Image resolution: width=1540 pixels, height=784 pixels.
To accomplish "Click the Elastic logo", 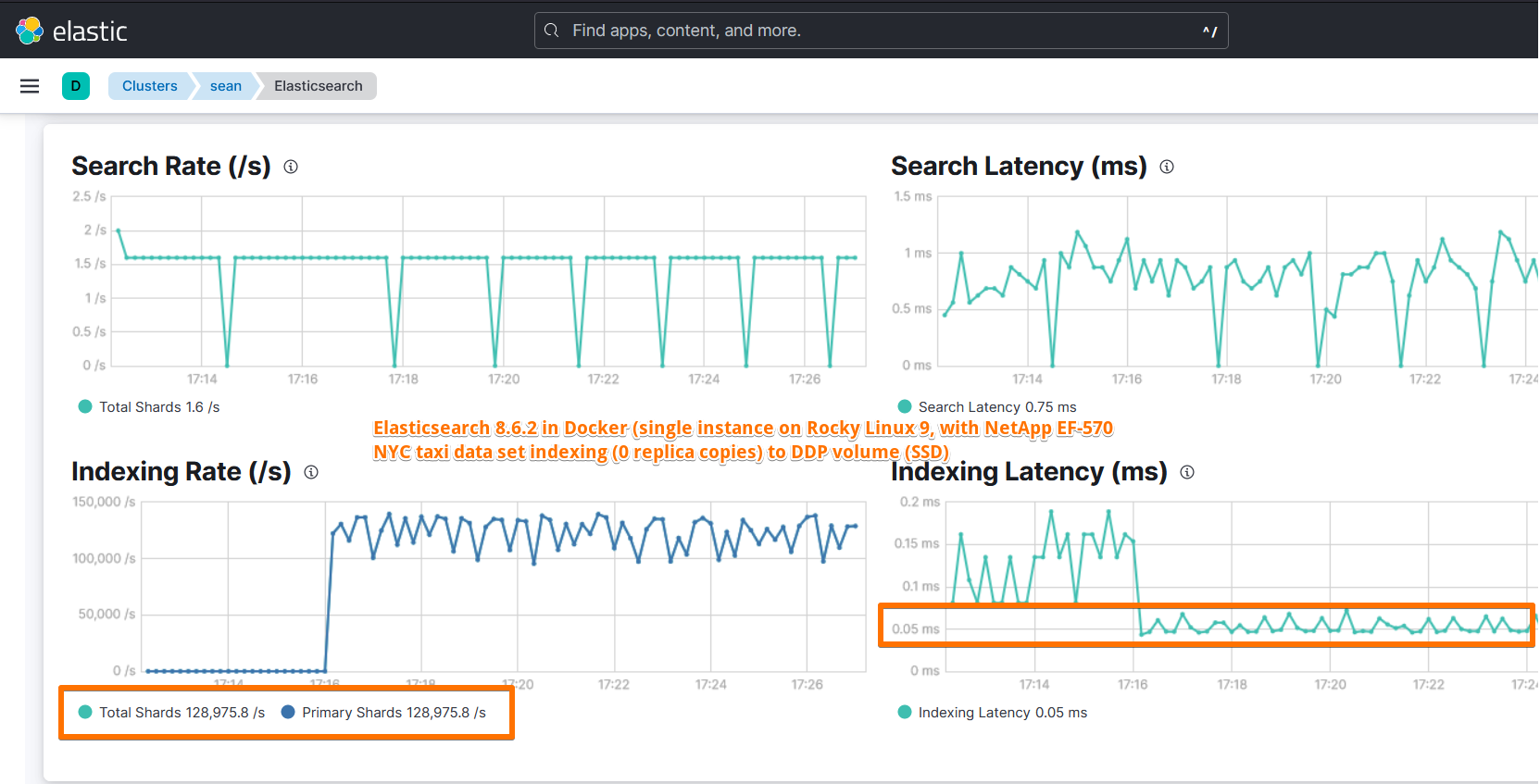I will [x=71, y=31].
